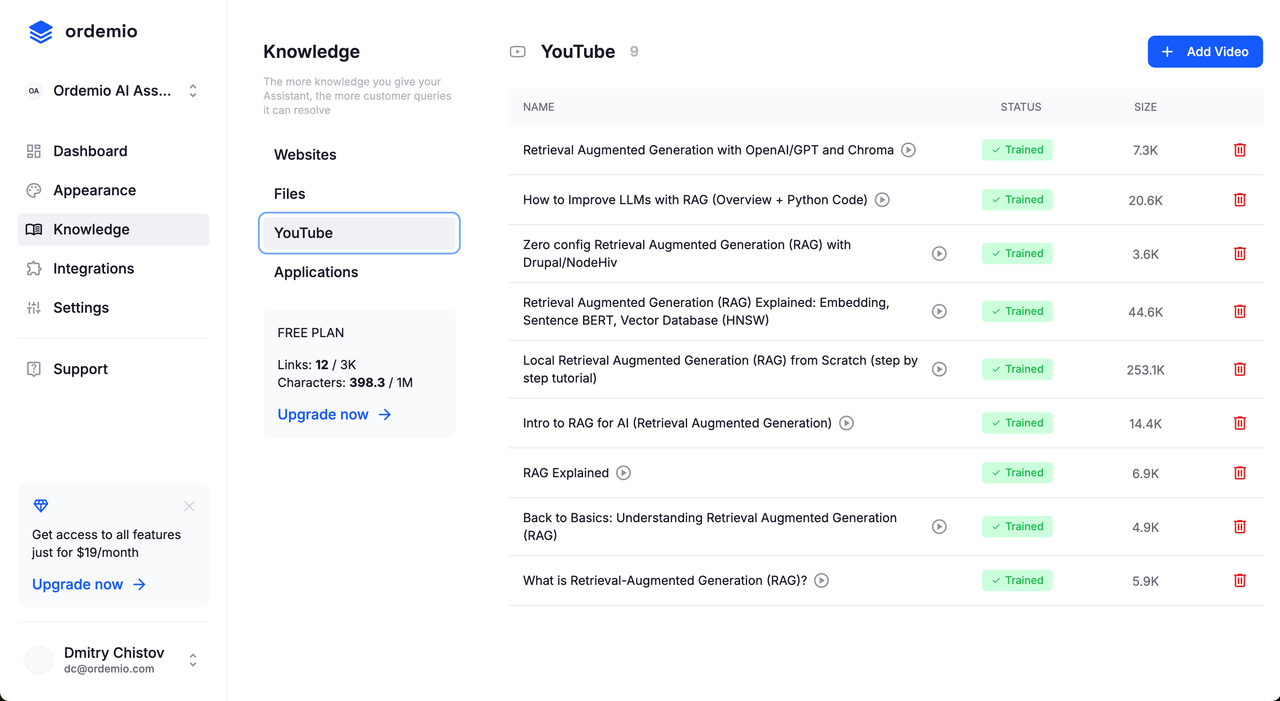Image resolution: width=1280 pixels, height=701 pixels.
Task: Dismiss the $19/month upgrade promo card
Action: [189, 506]
